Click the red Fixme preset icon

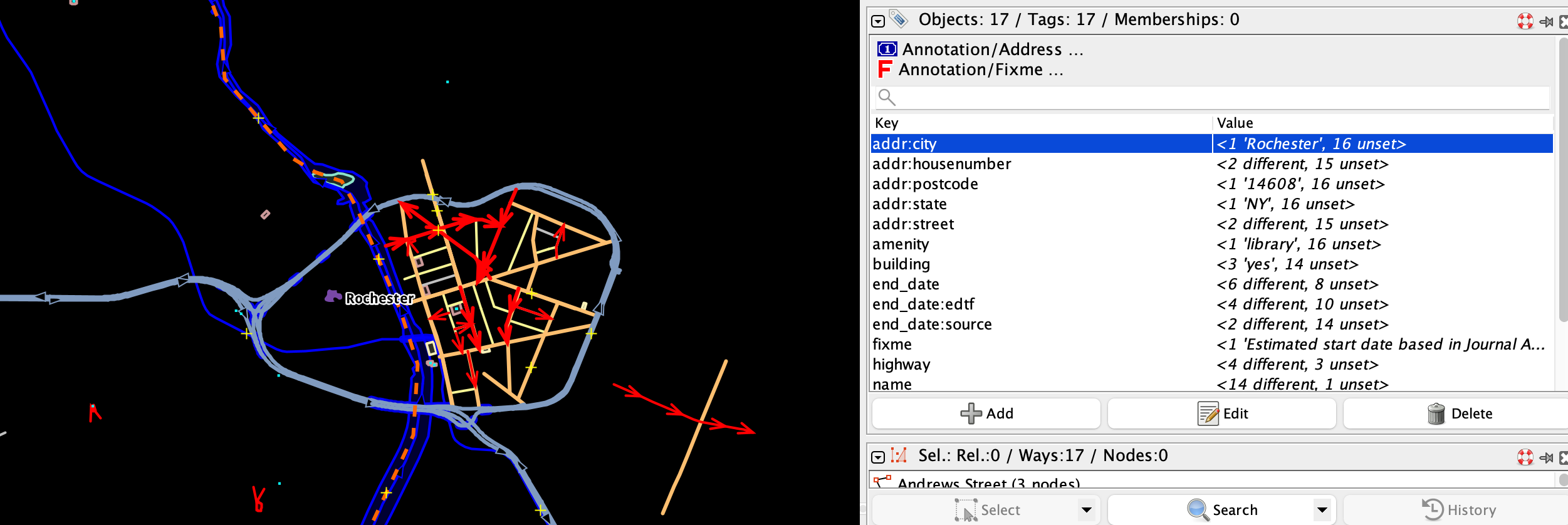pyautogui.click(x=884, y=69)
